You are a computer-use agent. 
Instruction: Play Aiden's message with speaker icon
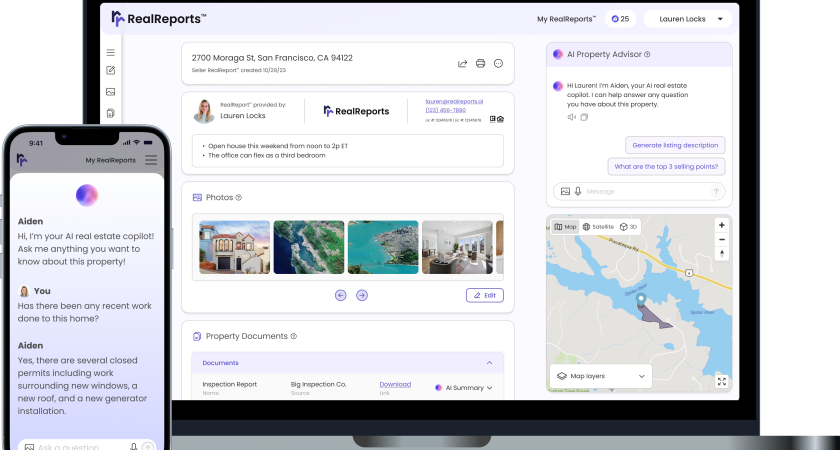point(572,117)
